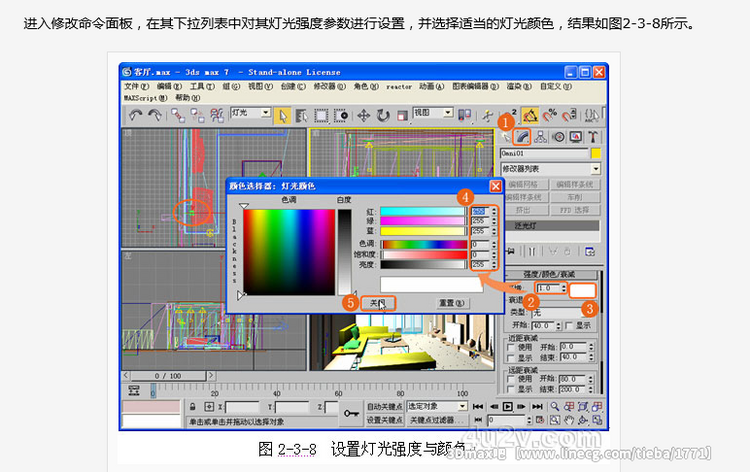Image resolution: width=750 pixels, height=472 pixels.
Task: Select the Select and Link tool
Action: pyautogui.click(x=178, y=115)
